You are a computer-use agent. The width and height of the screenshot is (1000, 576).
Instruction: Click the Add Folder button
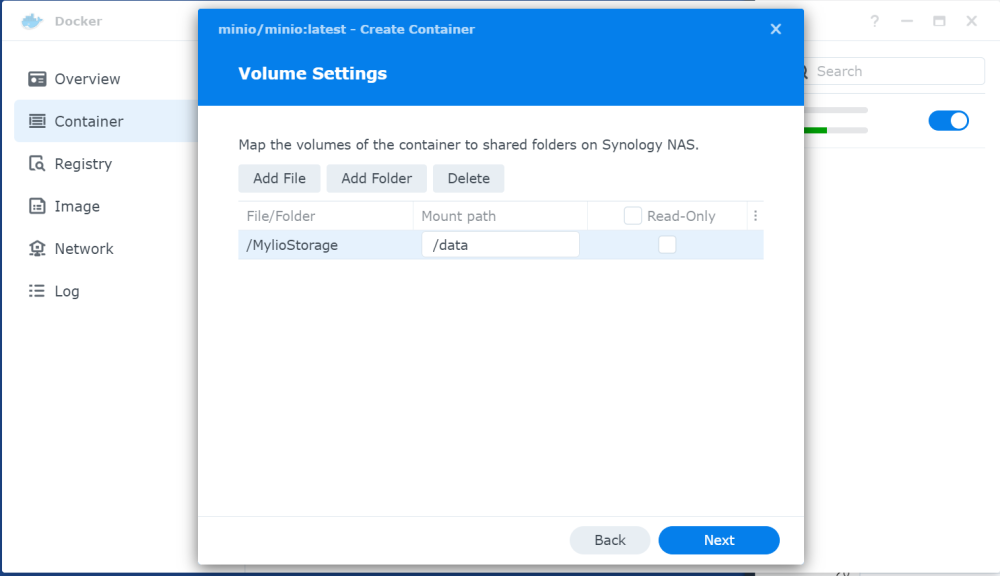(x=376, y=179)
